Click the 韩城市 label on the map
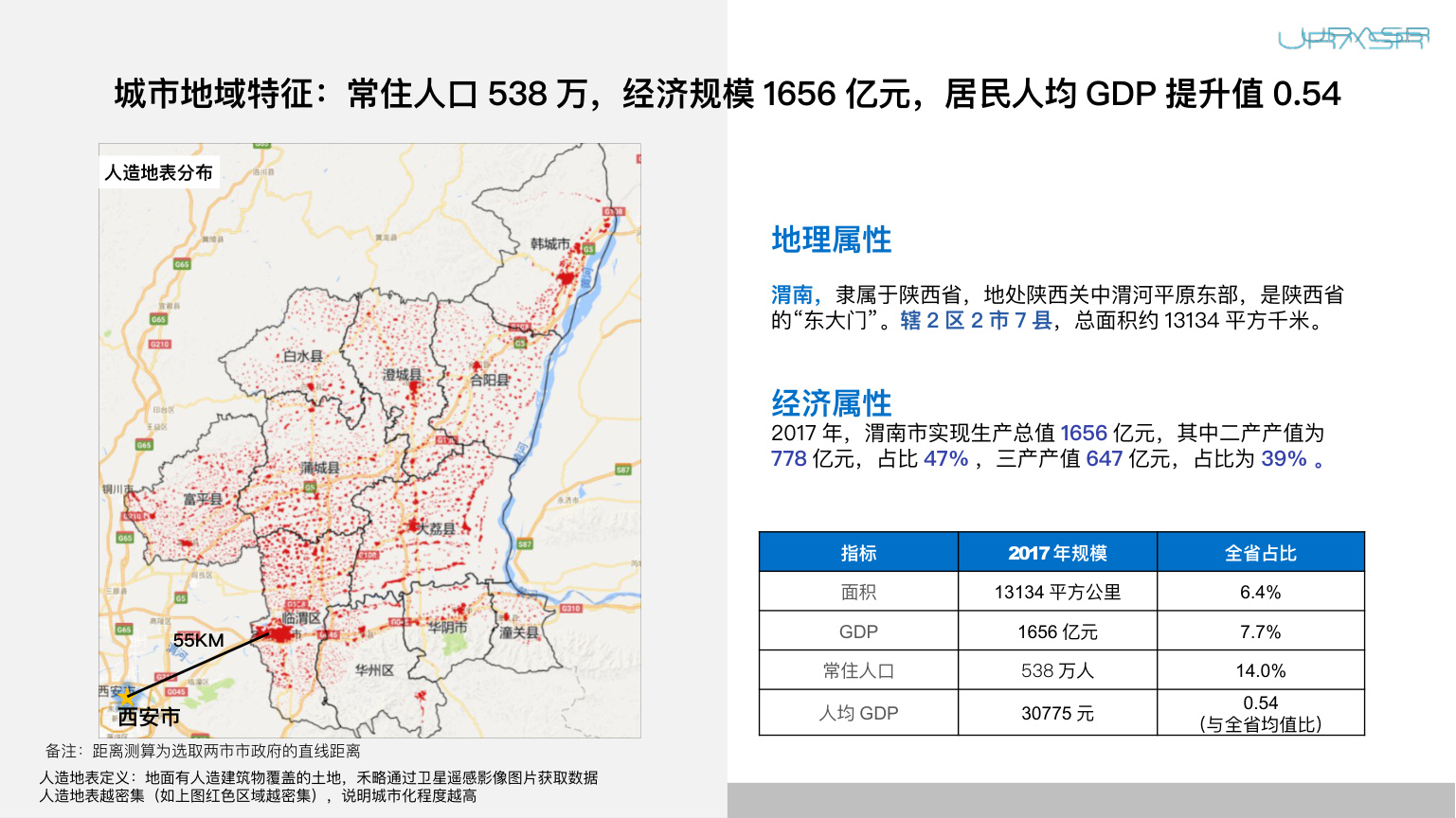Viewport: 1456px width, 818px height. (x=550, y=244)
